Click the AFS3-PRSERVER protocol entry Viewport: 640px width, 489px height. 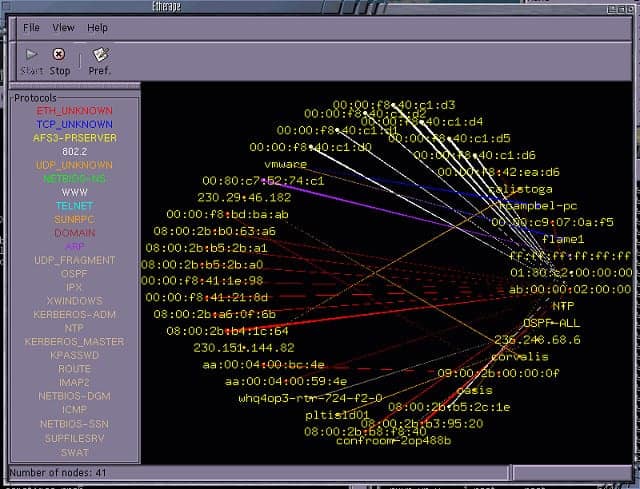click(x=75, y=138)
